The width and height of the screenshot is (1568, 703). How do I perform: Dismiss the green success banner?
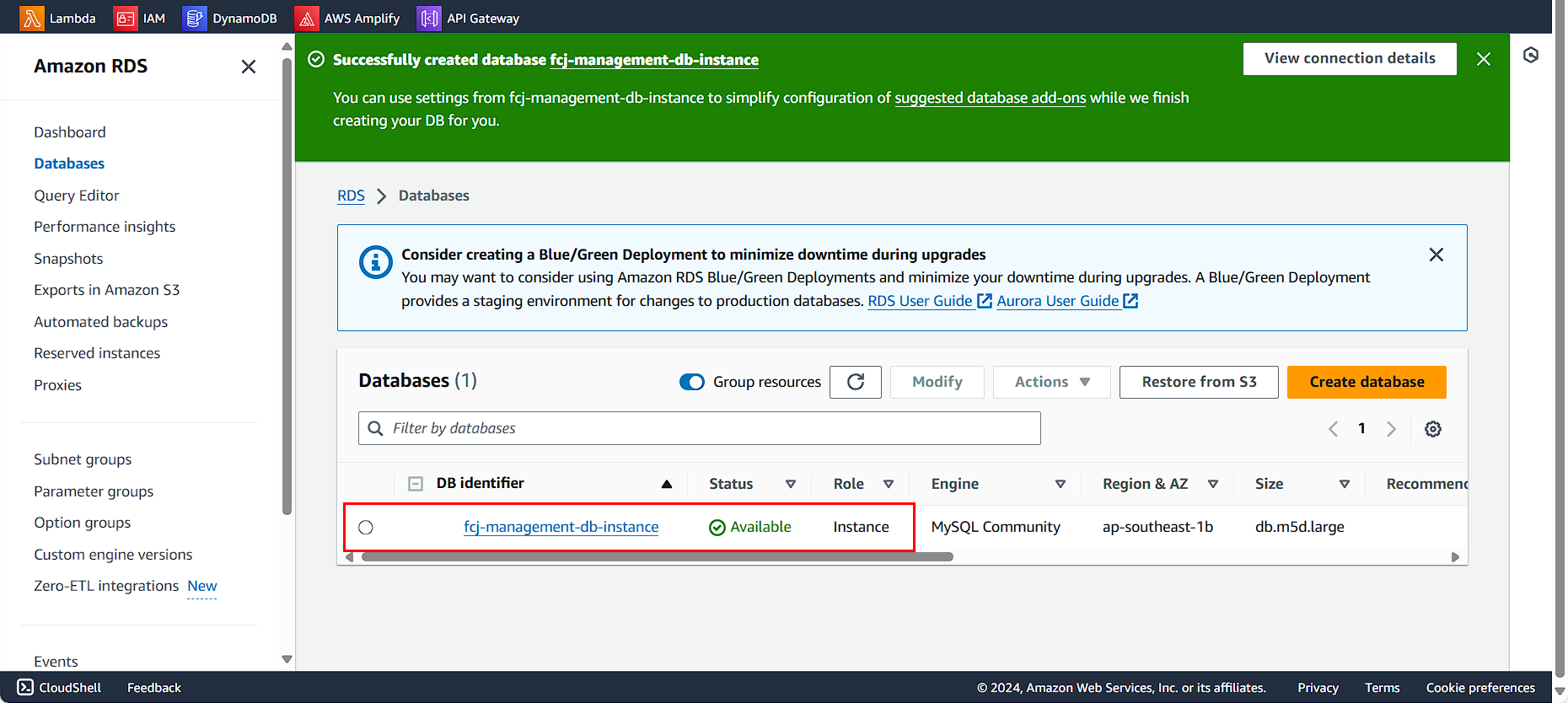(1484, 59)
